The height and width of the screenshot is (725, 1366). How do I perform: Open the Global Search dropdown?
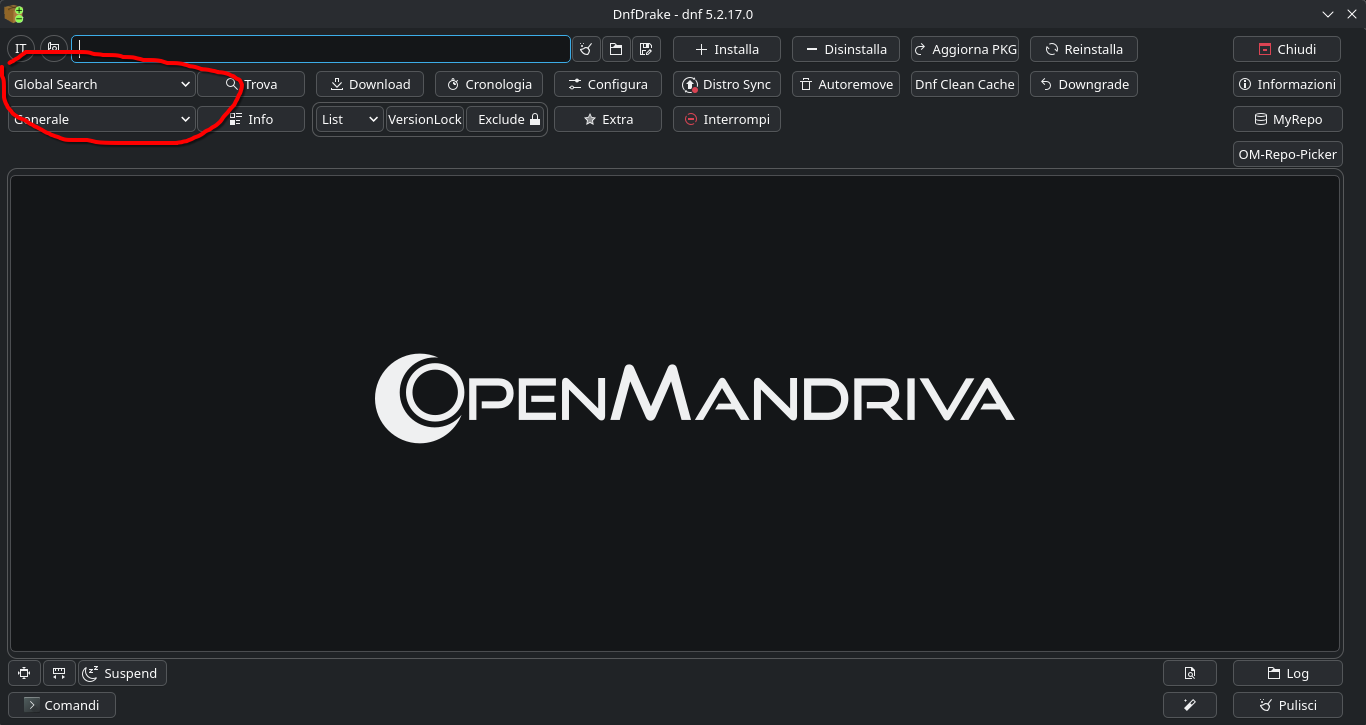(x=101, y=84)
